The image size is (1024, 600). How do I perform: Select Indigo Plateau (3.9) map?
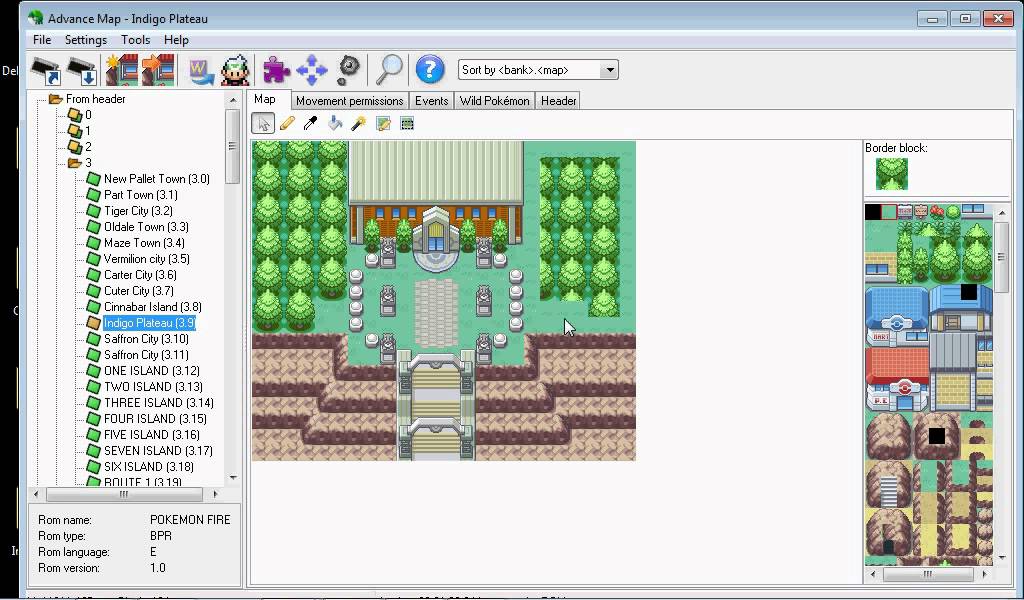pyautogui.click(x=150, y=323)
